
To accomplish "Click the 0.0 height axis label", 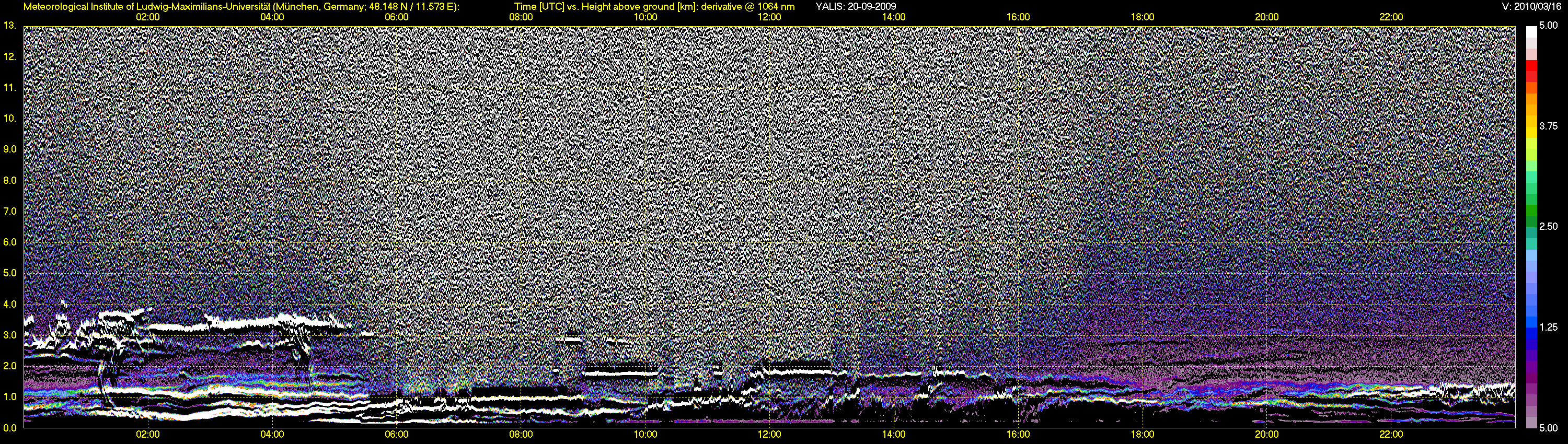I will (x=10, y=428).
